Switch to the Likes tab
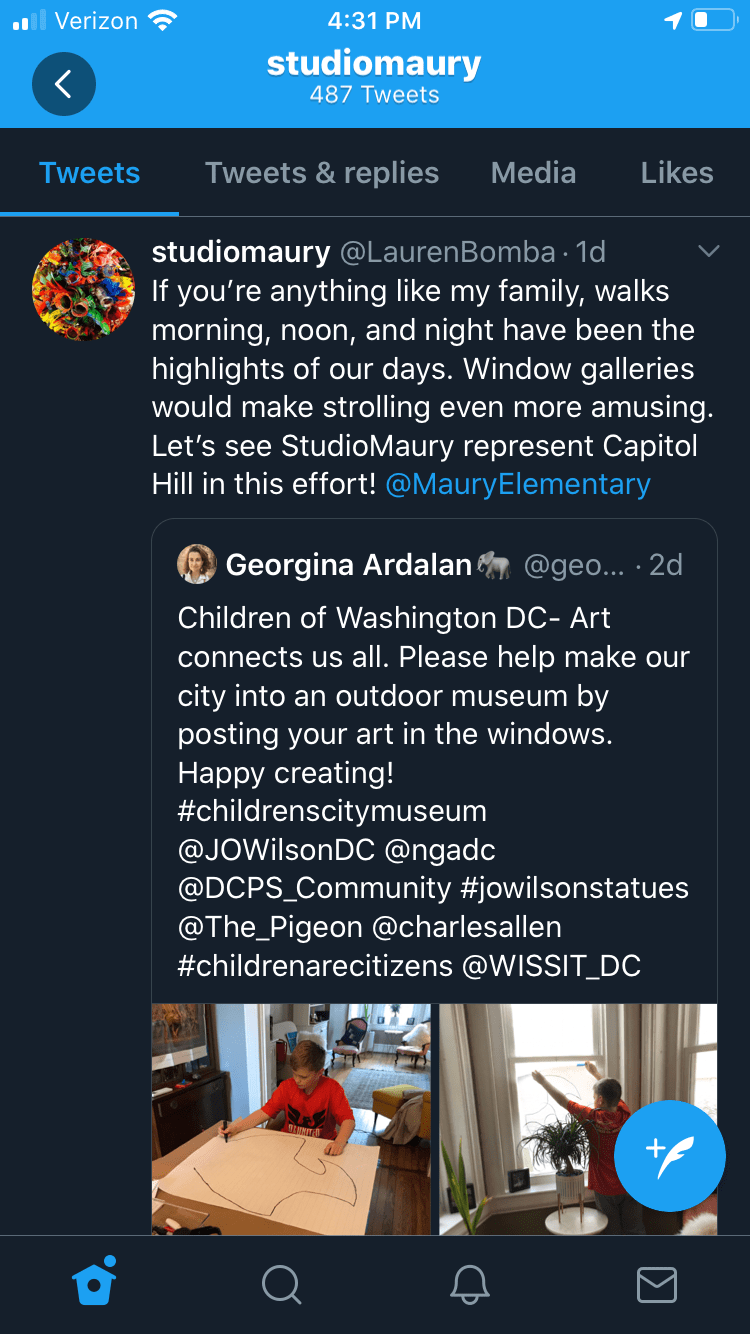Viewport: 750px width, 1334px height. [677, 173]
